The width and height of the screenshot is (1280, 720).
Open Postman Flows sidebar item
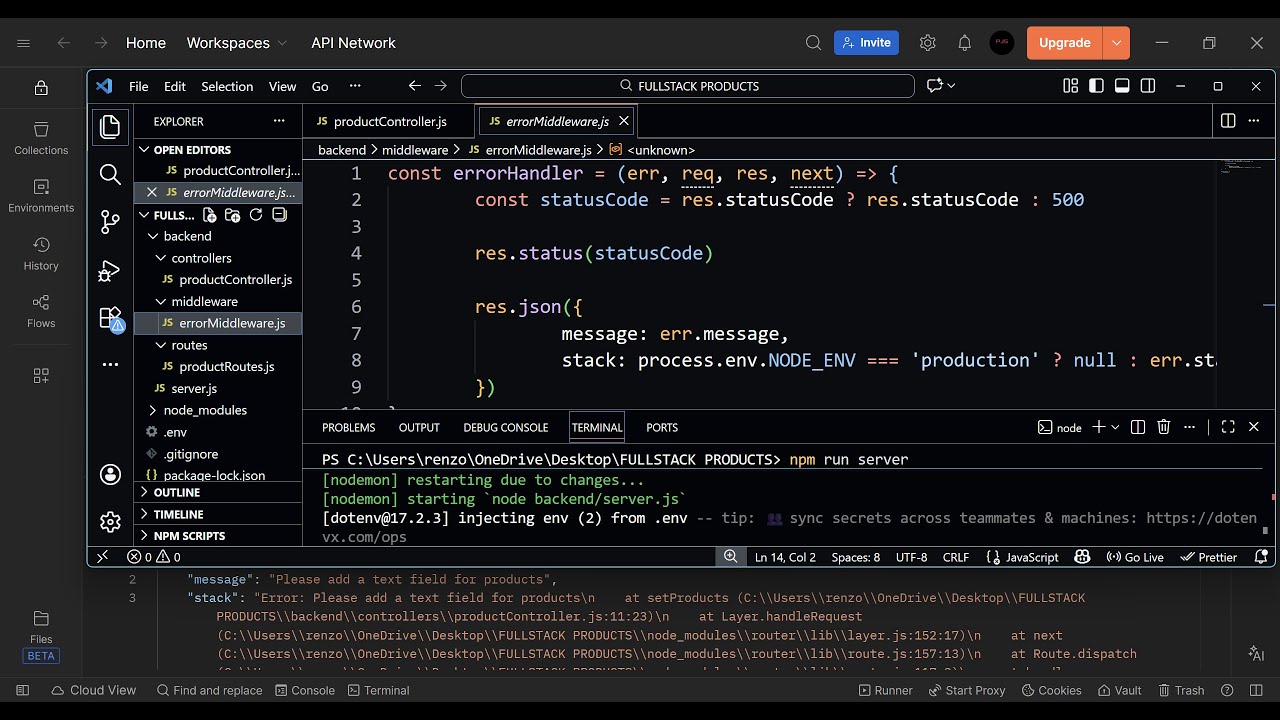[x=41, y=312]
